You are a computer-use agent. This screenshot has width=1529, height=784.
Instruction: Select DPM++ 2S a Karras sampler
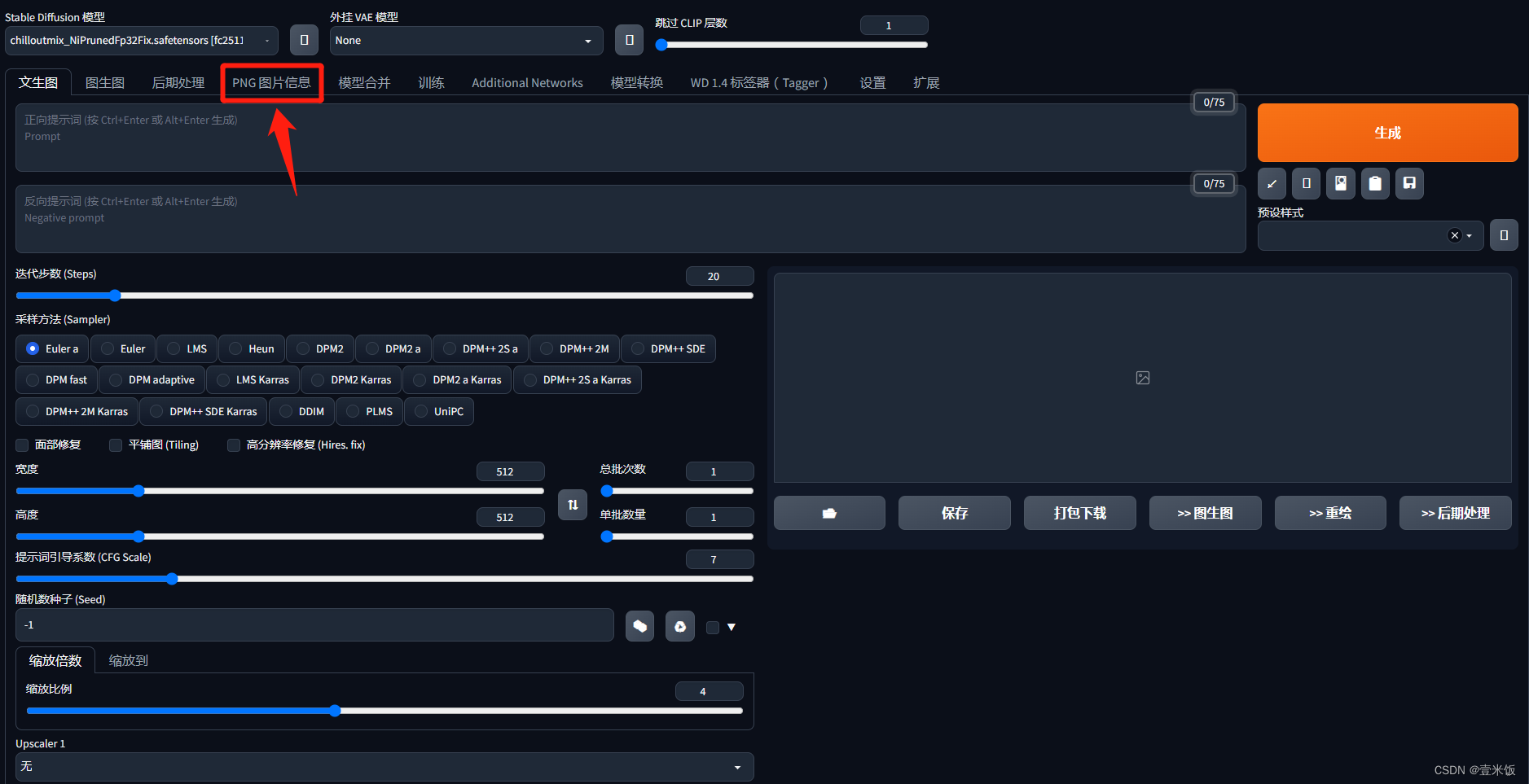coord(578,380)
